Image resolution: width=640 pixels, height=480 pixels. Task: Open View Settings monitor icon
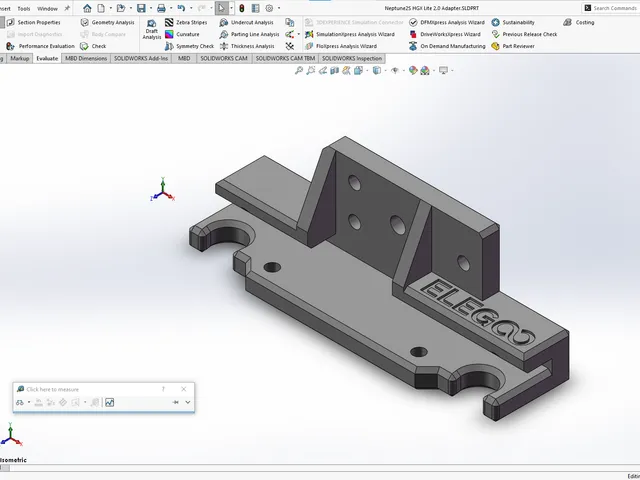pos(443,71)
